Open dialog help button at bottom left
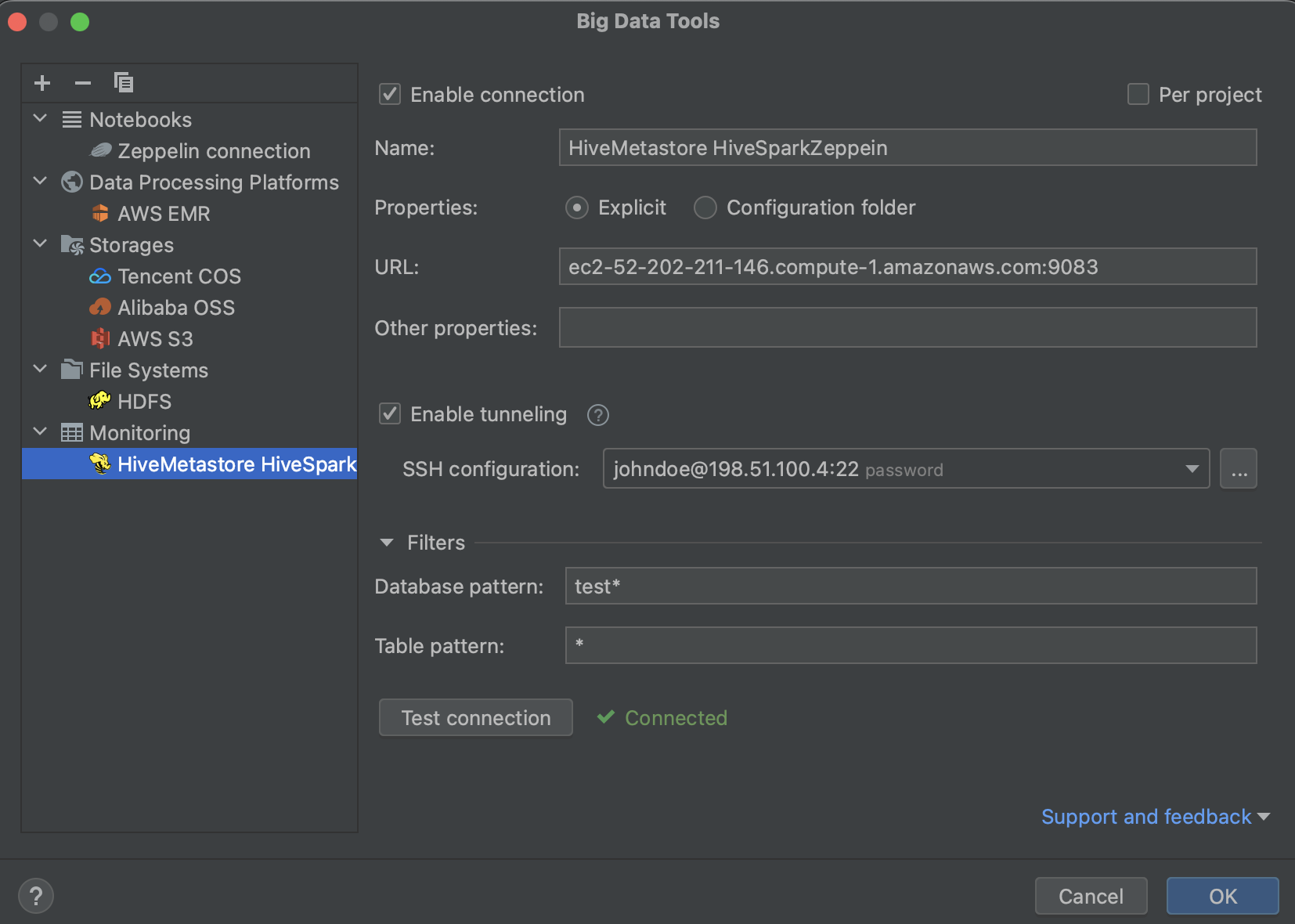The height and width of the screenshot is (924, 1295). (36, 896)
